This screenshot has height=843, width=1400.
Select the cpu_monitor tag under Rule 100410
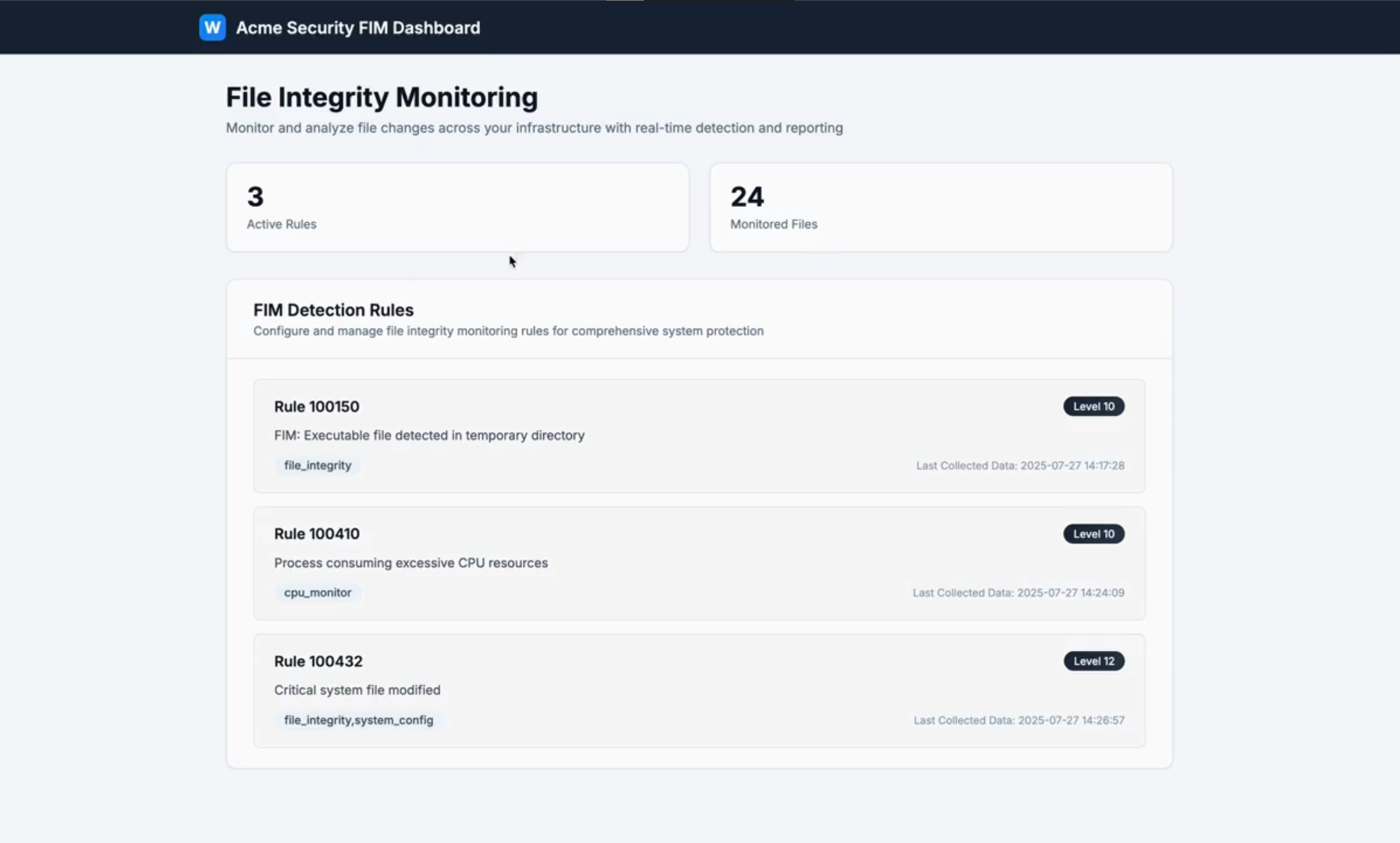click(317, 592)
